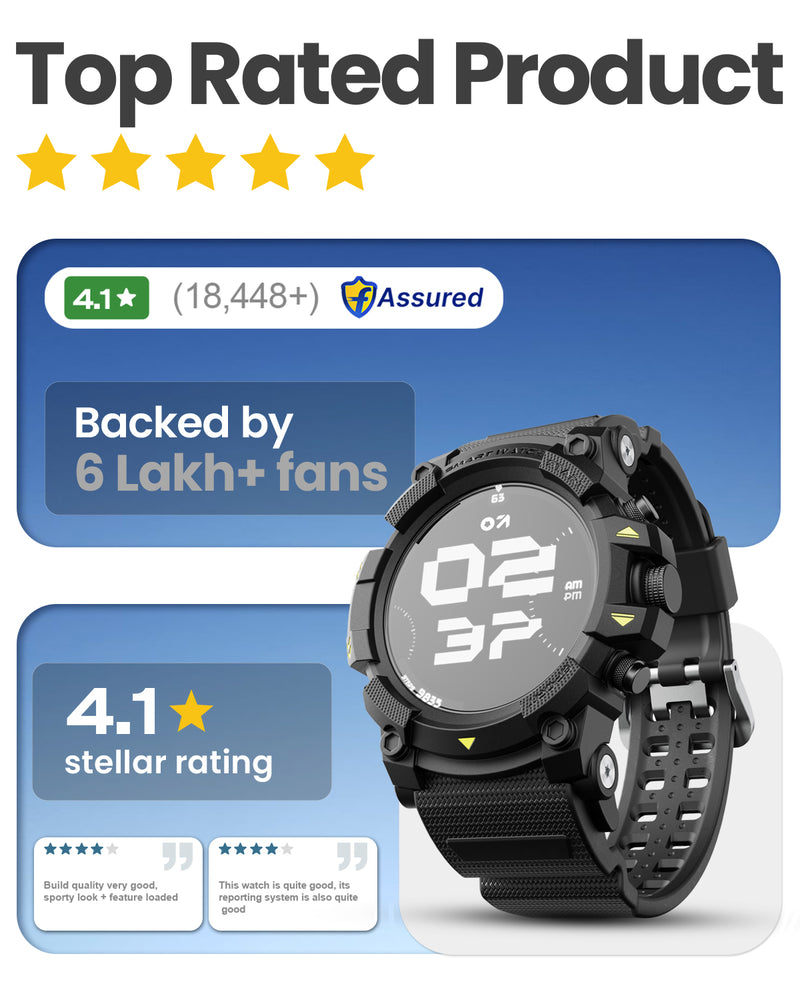Click the Flipkart Assured shield logo
Image resolution: width=800 pixels, height=992 pixels.
click(x=358, y=297)
